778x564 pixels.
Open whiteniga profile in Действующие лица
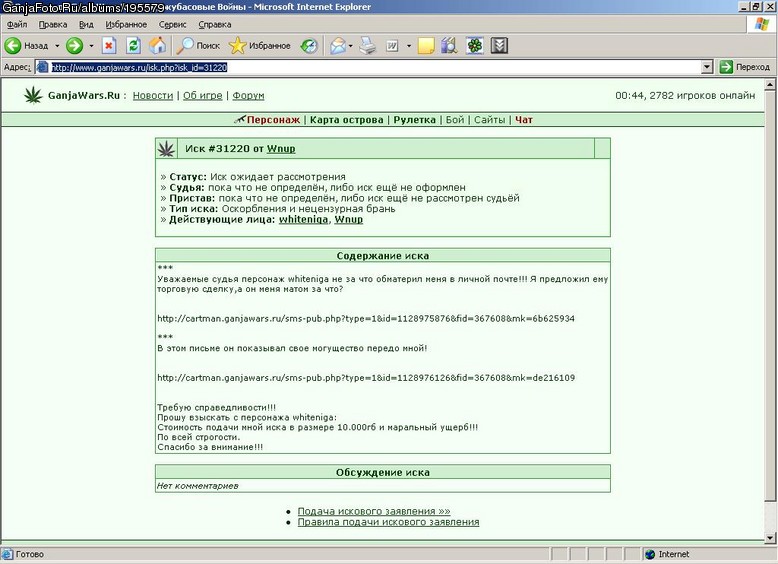(x=303, y=219)
